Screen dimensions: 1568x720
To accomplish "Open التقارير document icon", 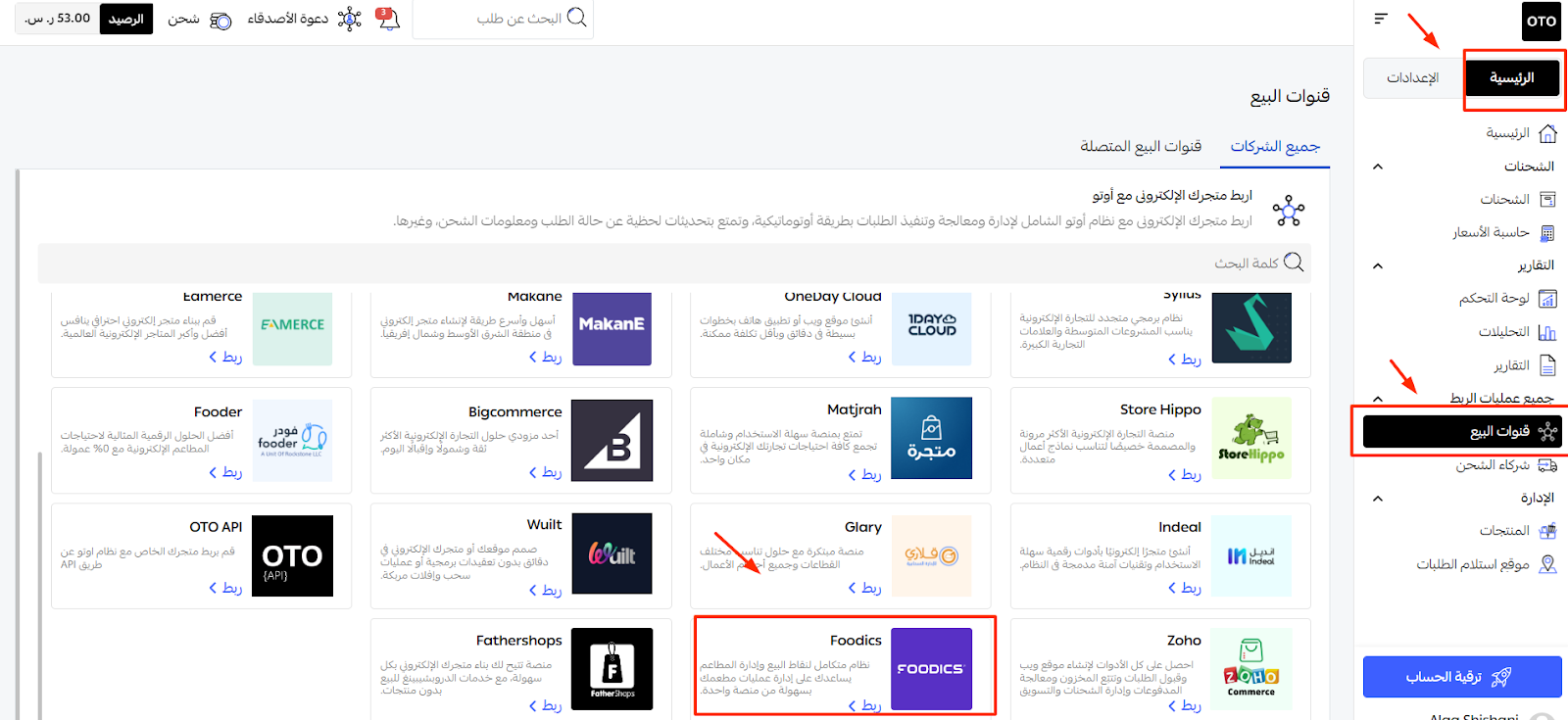I will 1548,365.
